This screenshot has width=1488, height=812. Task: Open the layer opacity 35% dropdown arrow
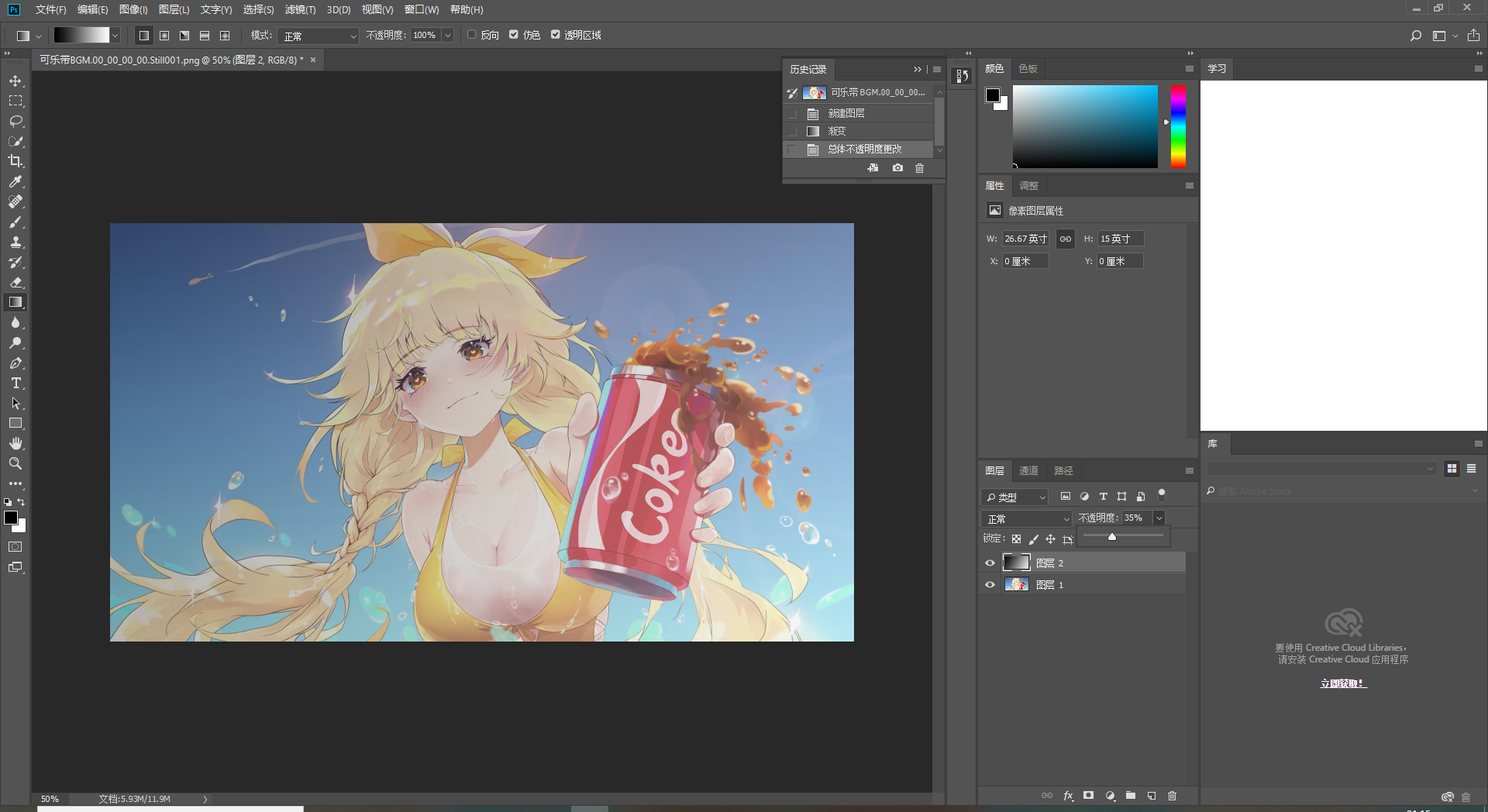pos(1159,518)
